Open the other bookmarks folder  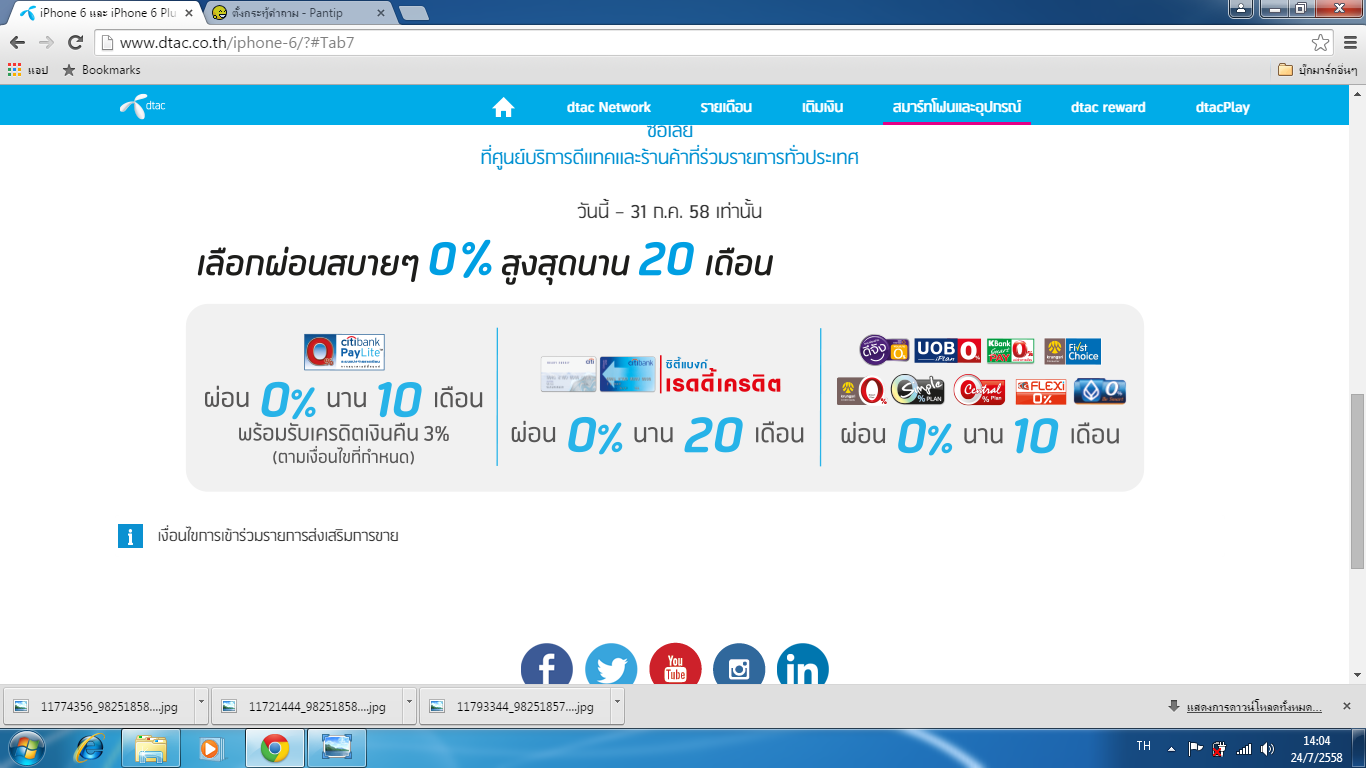pyautogui.click(x=1318, y=70)
